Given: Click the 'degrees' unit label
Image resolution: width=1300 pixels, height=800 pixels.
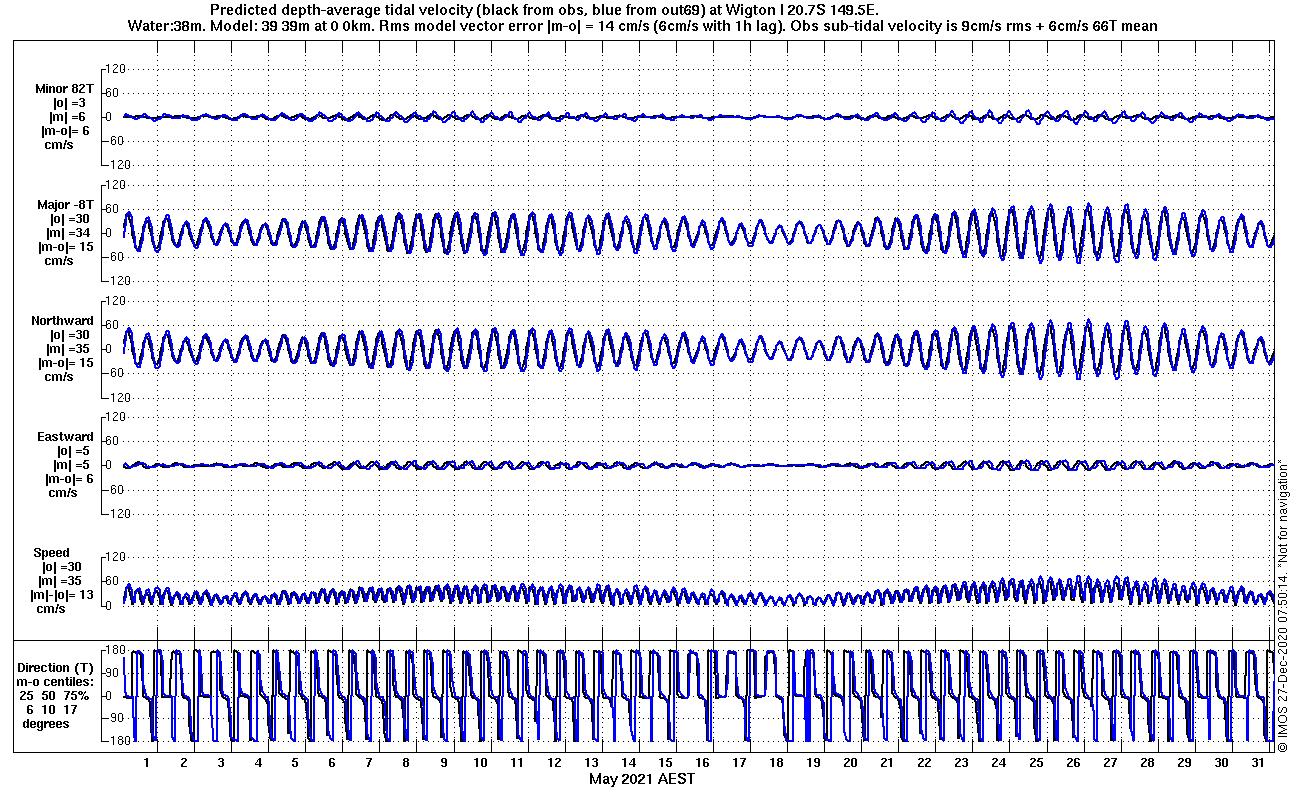Looking at the screenshot, I should [x=46, y=723].
